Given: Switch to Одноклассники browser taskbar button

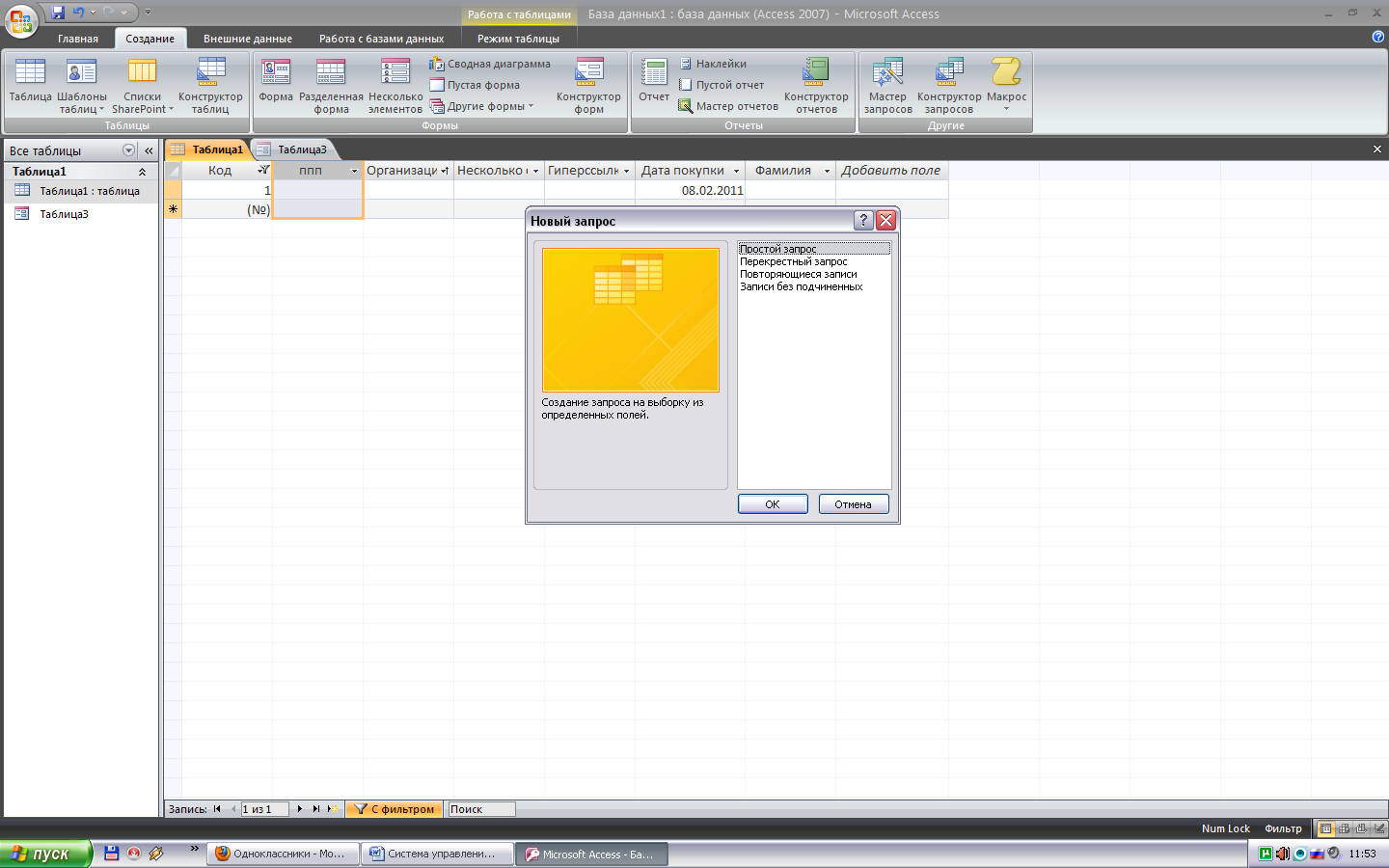Looking at the screenshot, I should (x=283, y=854).
